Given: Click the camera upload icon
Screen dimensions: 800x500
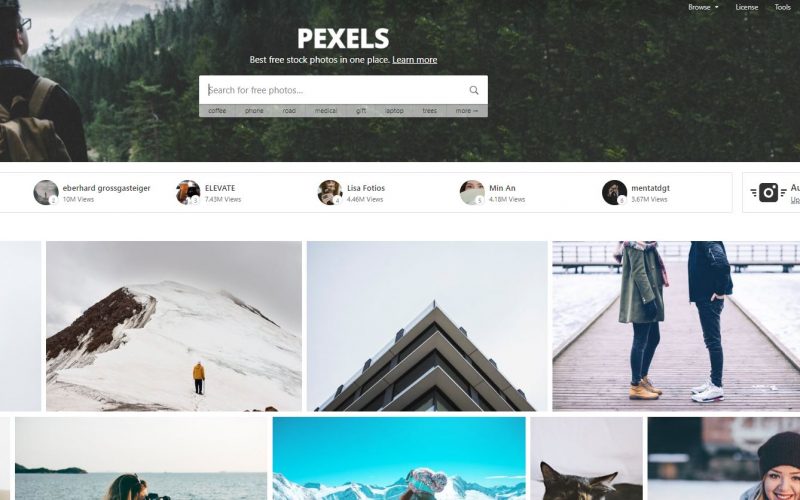Looking at the screenshot, I should click(x=768, y=192).
